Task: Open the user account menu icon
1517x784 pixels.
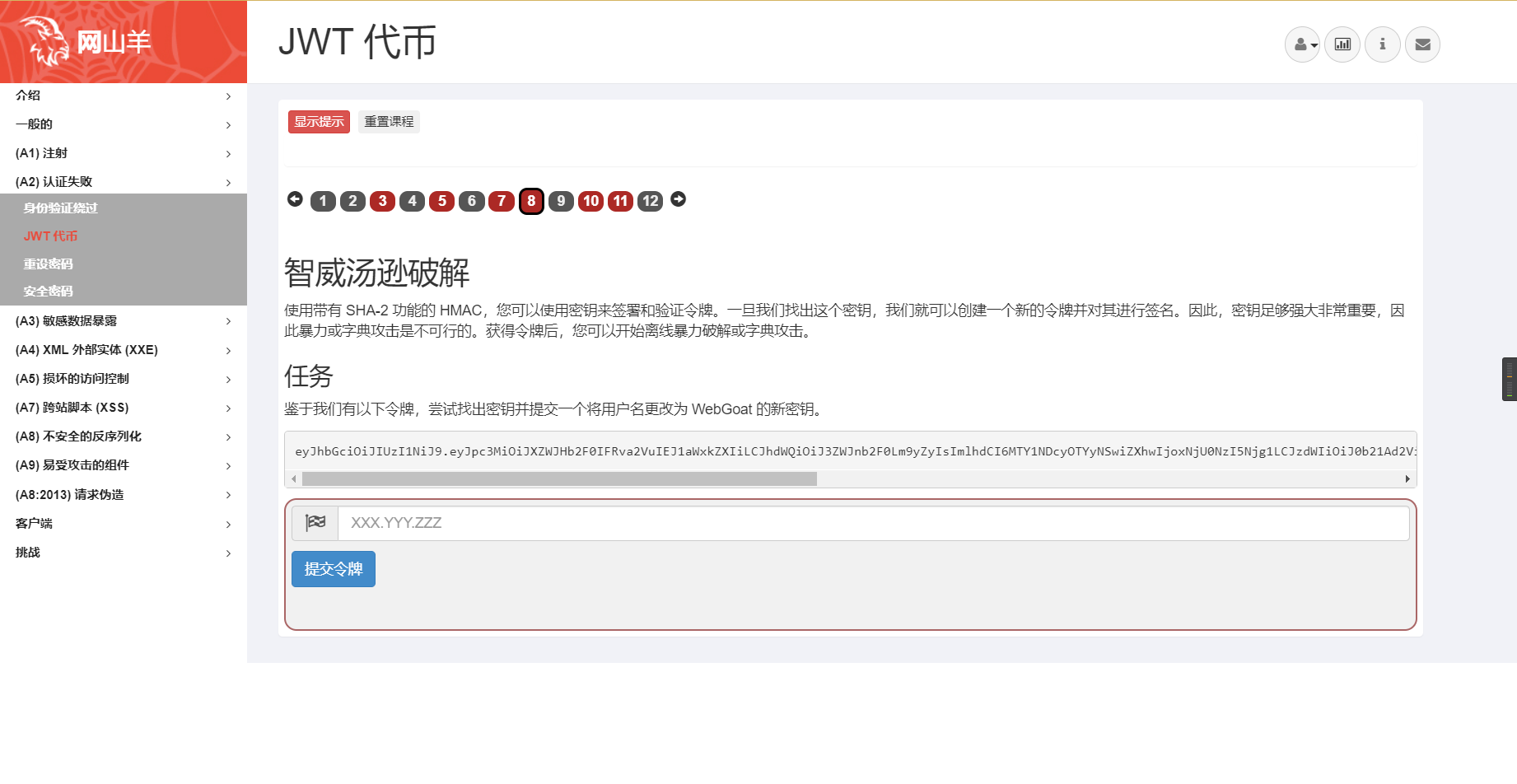Action: [x=1302, y=44]
